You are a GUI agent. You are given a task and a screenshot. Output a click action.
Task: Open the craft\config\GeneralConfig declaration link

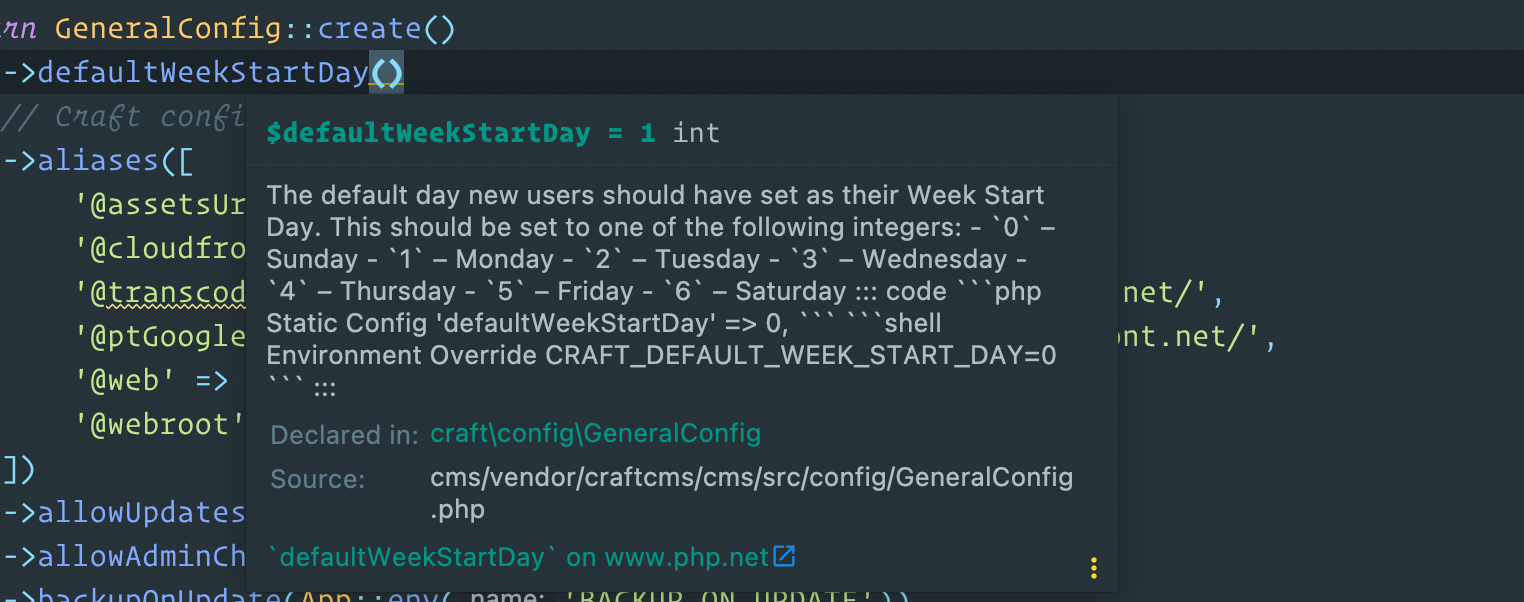click(x=595, y=434)
